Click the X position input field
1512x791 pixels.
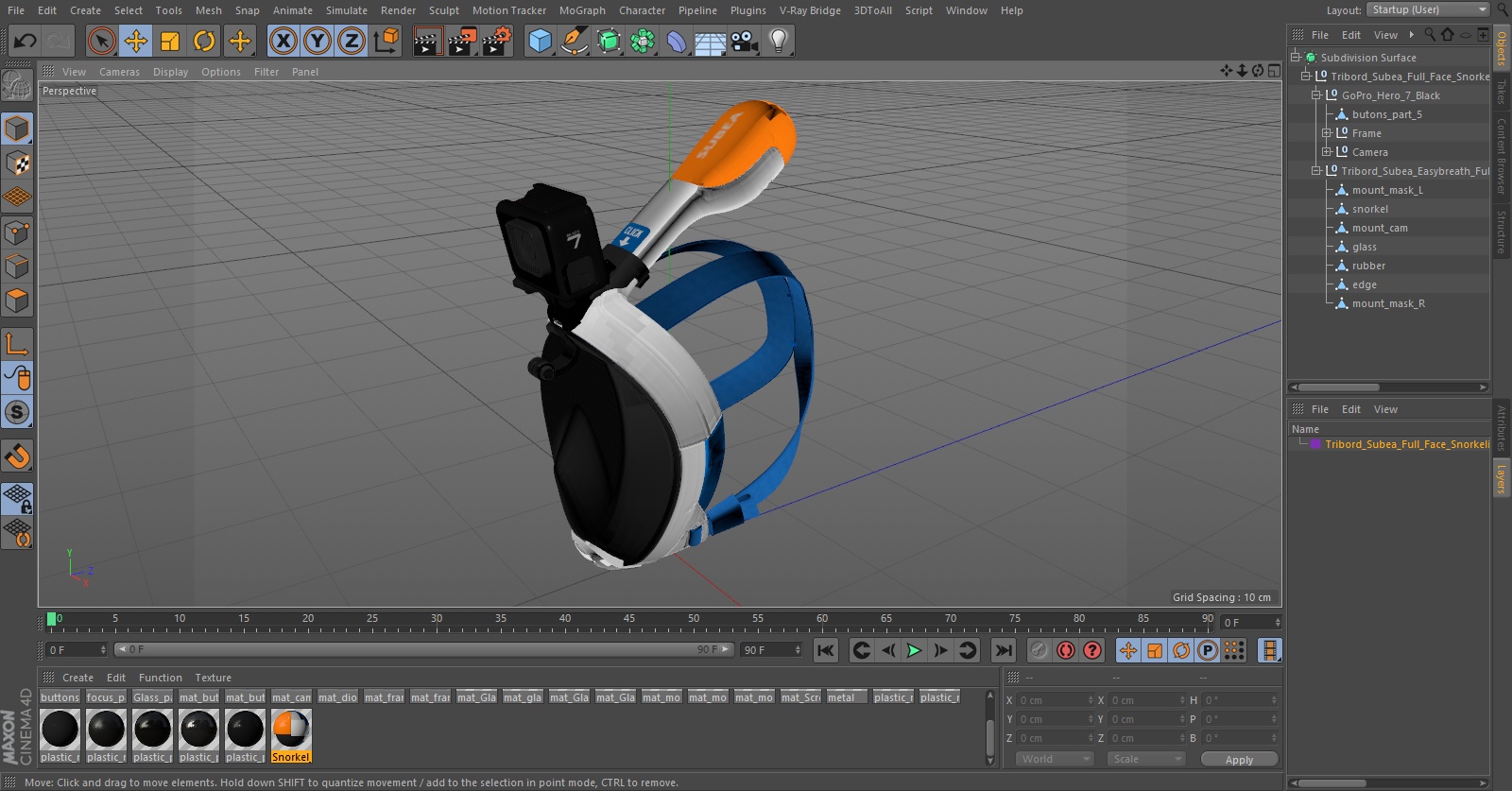1055,700
